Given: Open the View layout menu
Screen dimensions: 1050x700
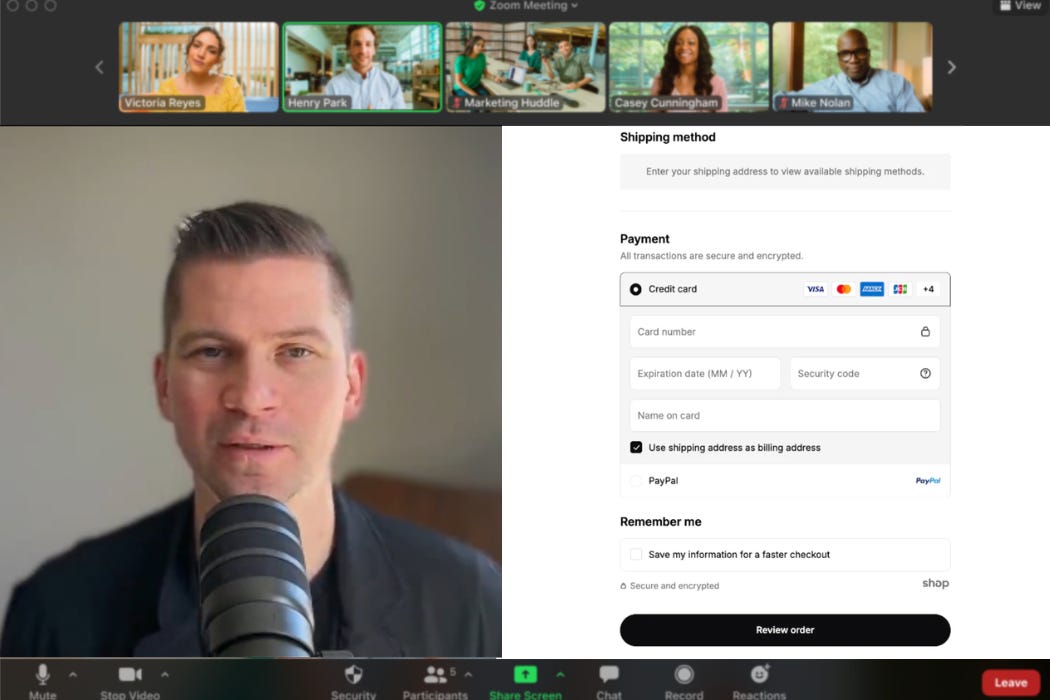Looking at the screenshot, I should tap(1020, 6).
